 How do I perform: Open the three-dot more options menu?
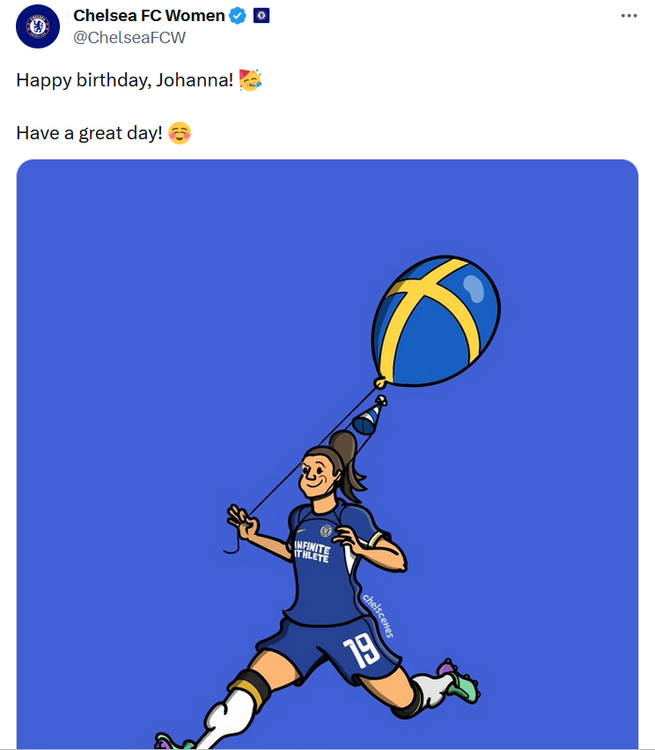tap(629, 16)
